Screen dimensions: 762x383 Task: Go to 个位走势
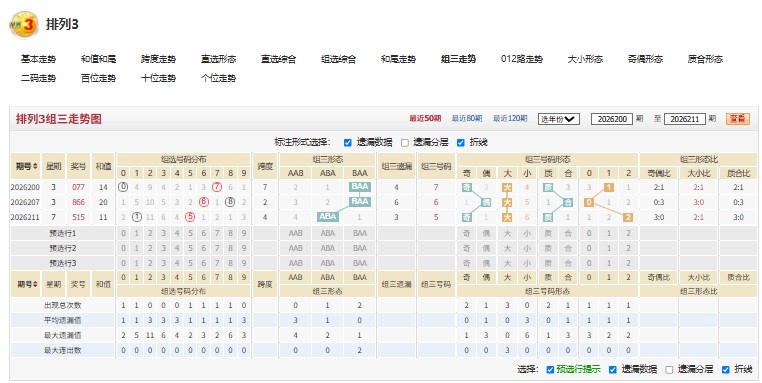218,78
